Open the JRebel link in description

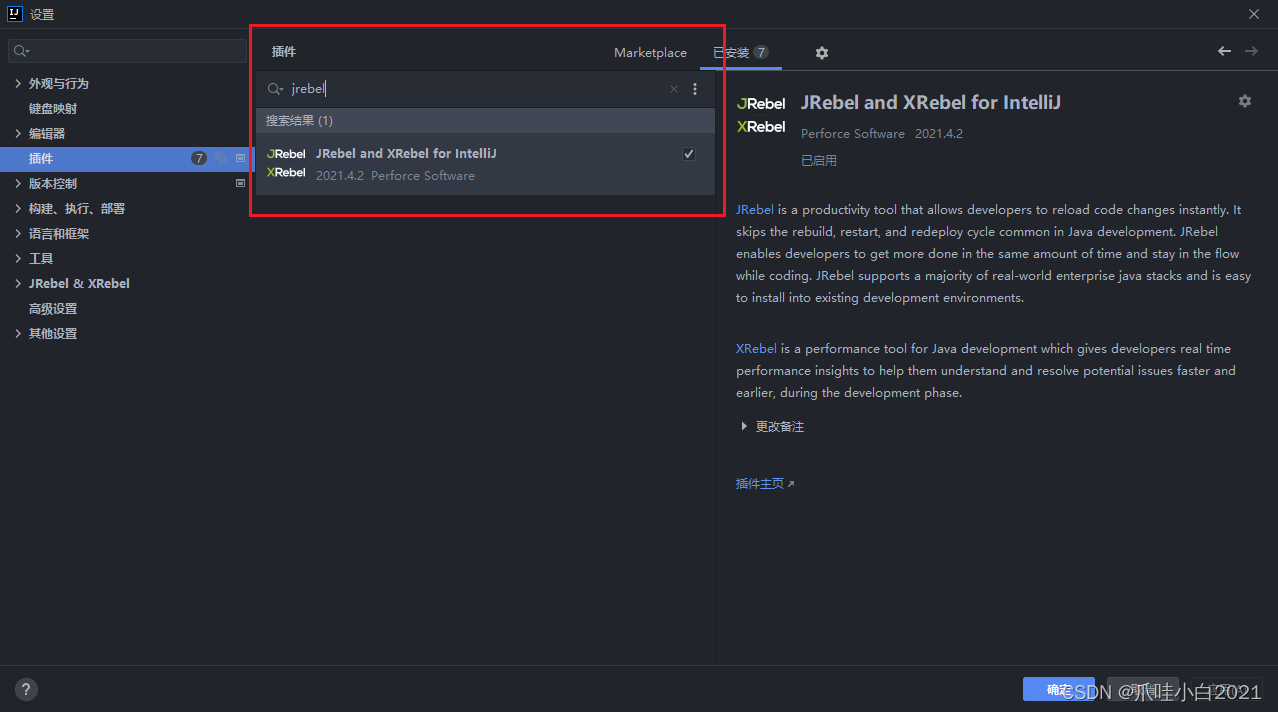click(x=755, y=210)
